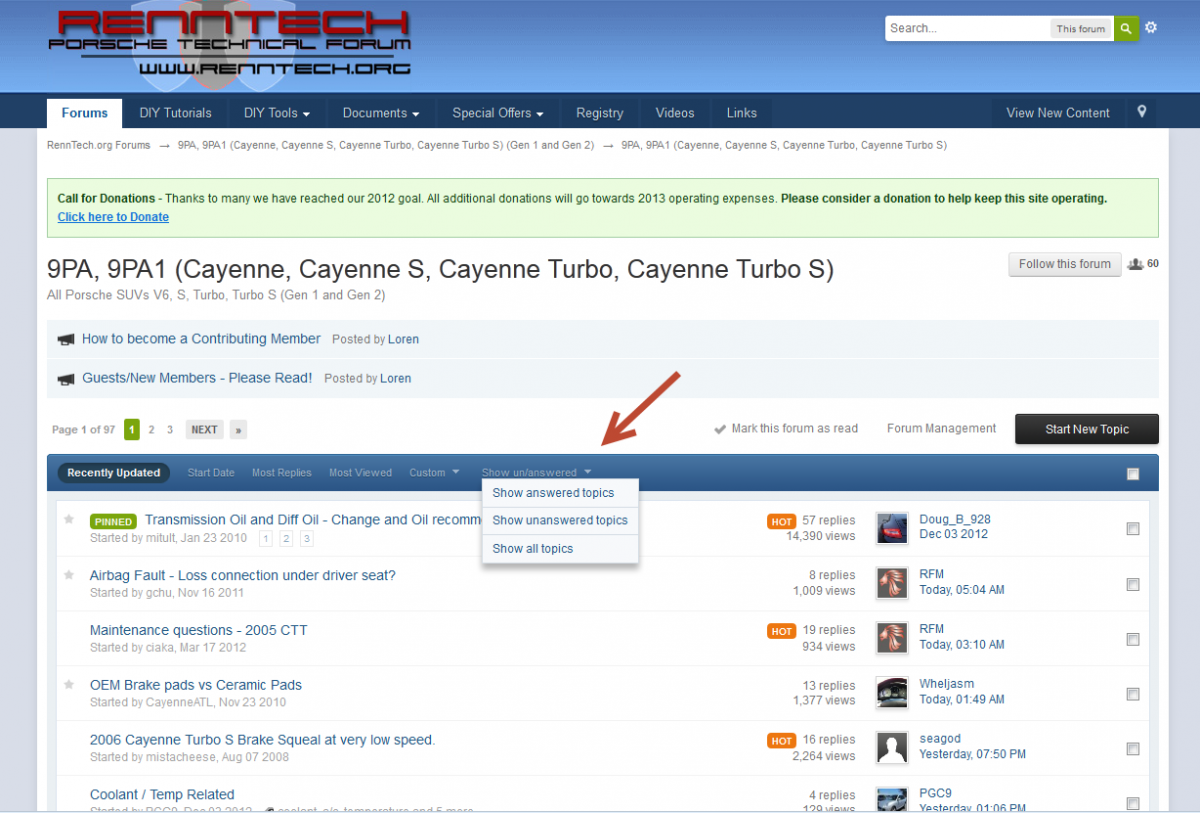
Task: Go to page 2 of topic list
Action: tap(151, 430)
